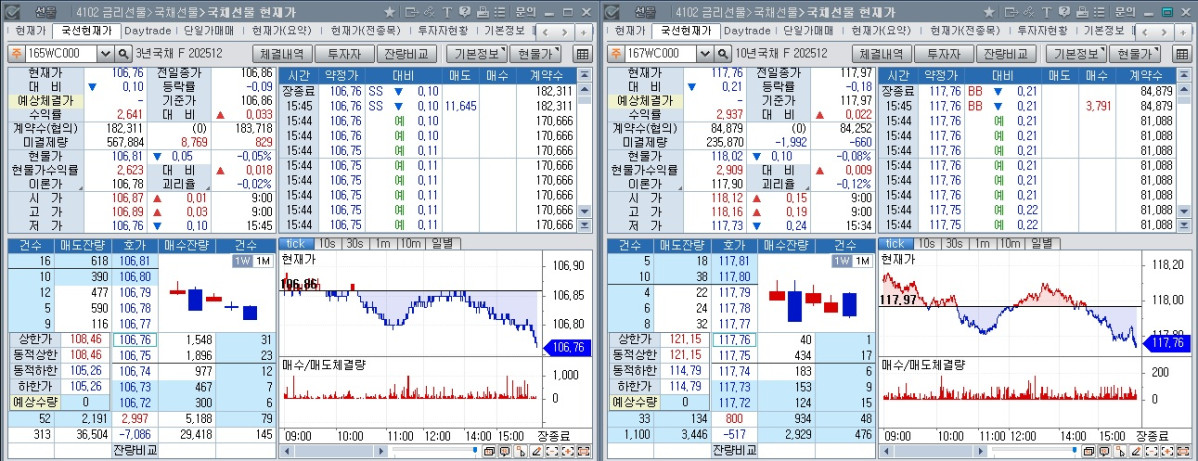
Task: Open the list menu icon in the 3년국채 window title bar
Action: 500,12
